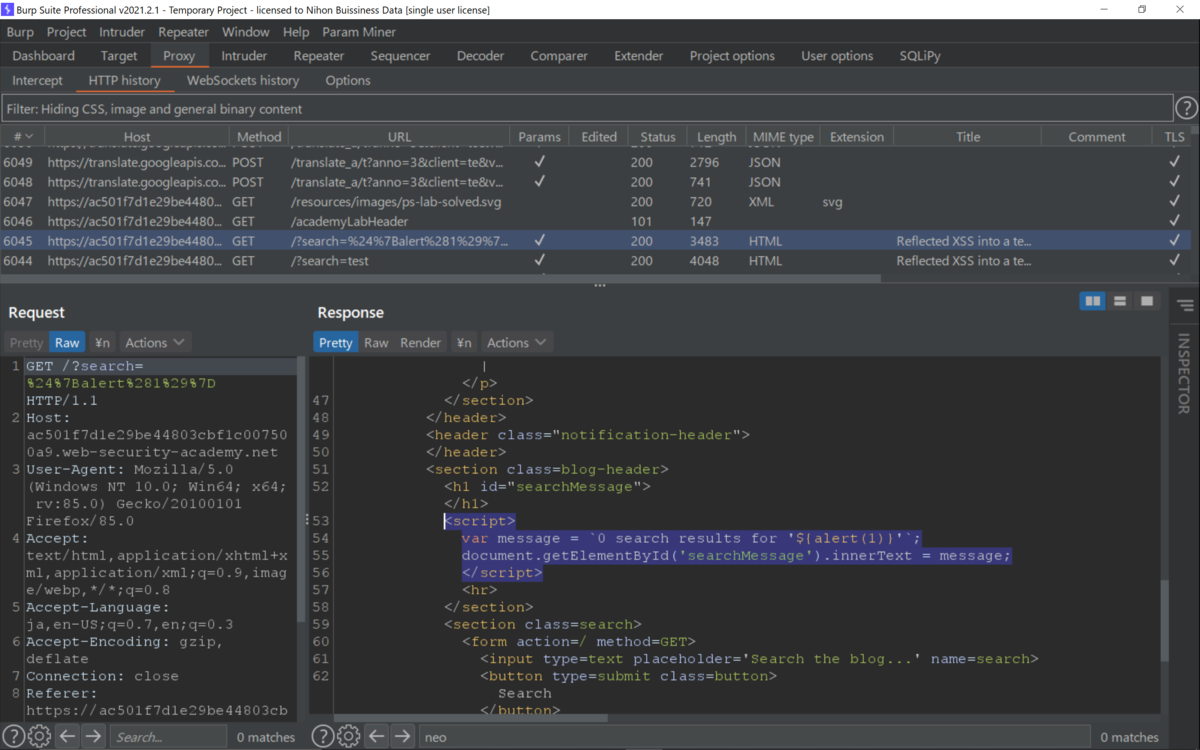Click the Response horizontal scrollbar

coord(470,717)
